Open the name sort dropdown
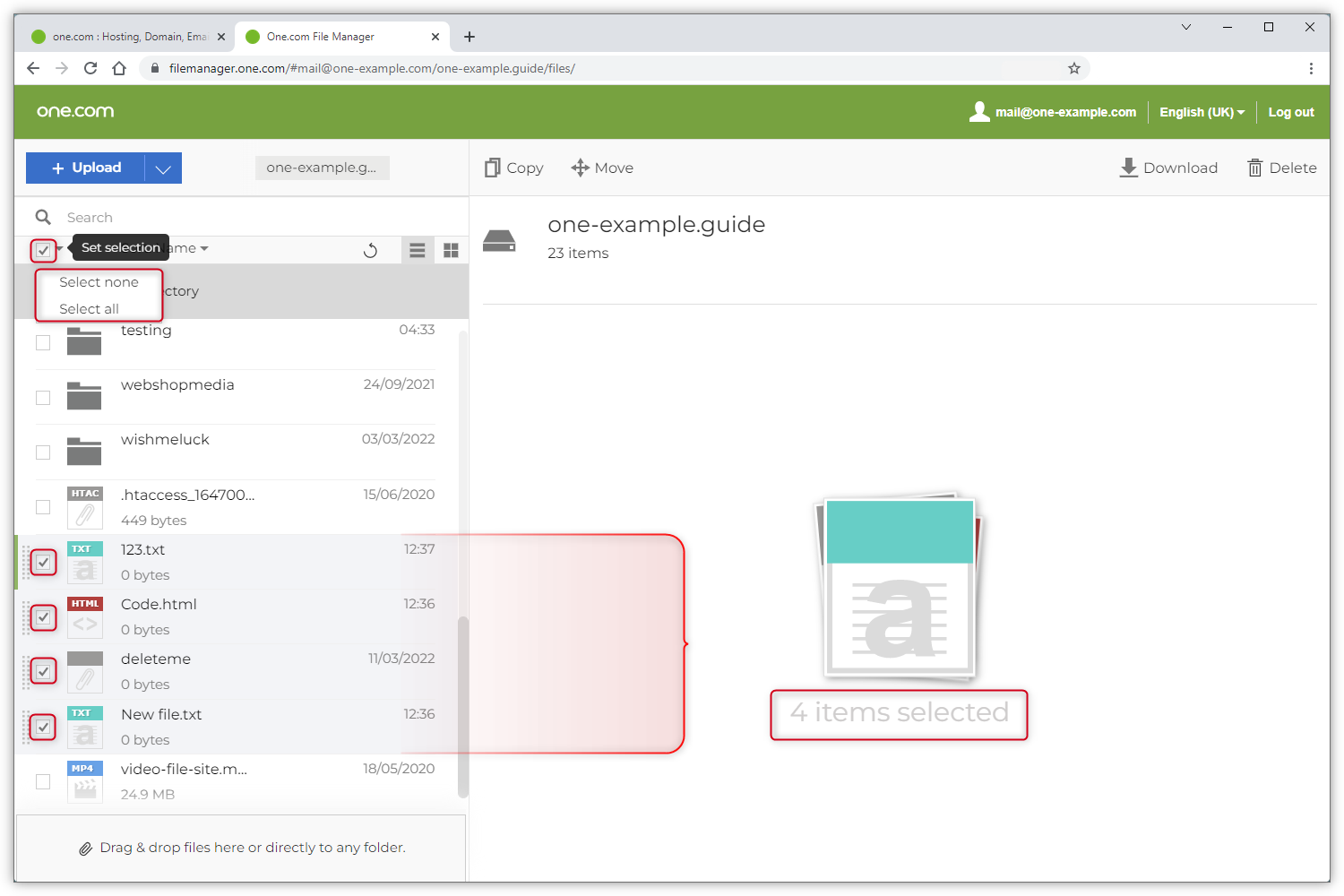Viewport: 1344px width, 896px height. (x=190, y=249)
